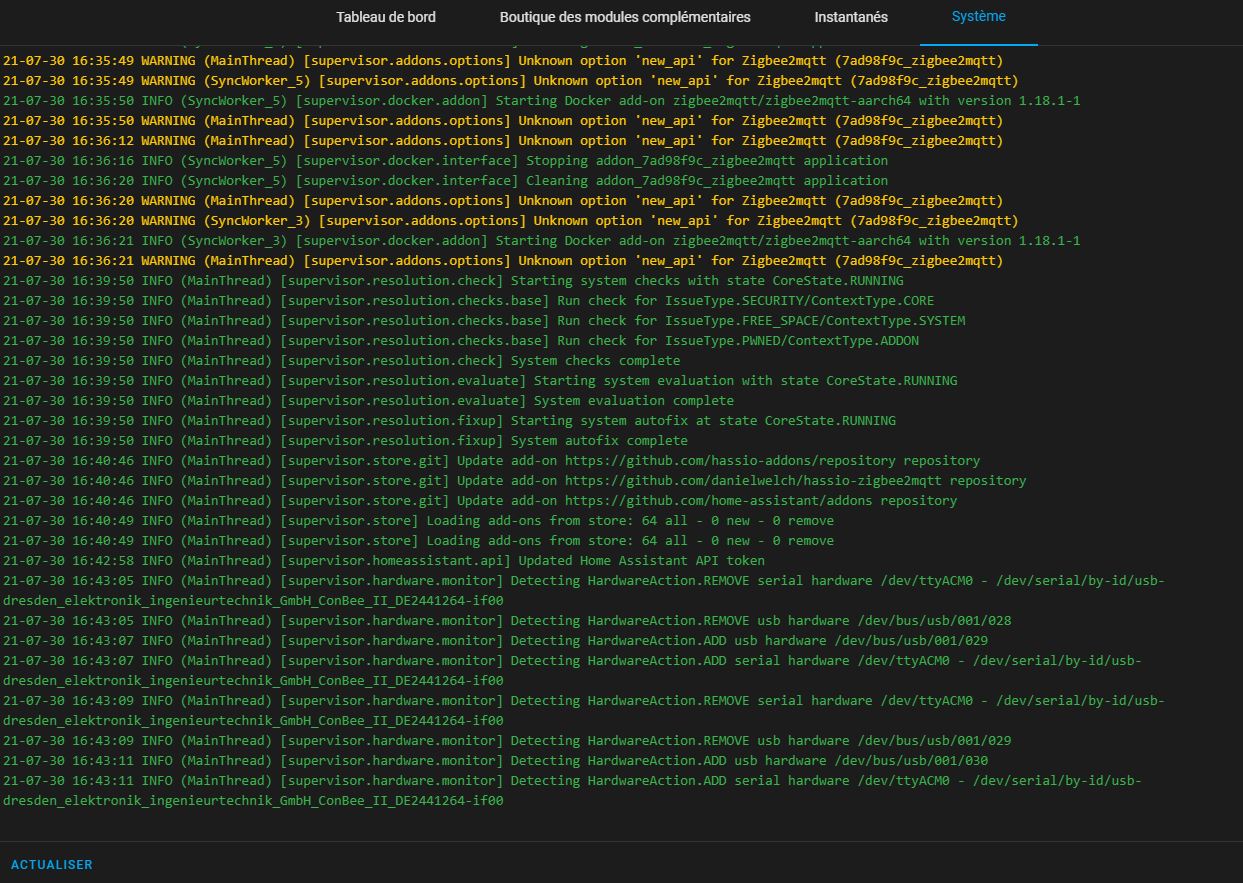Viewport: 1243px width, 883px height.
Task: Click the 'System evaluation complete' log entry
Action: point(633,401)
